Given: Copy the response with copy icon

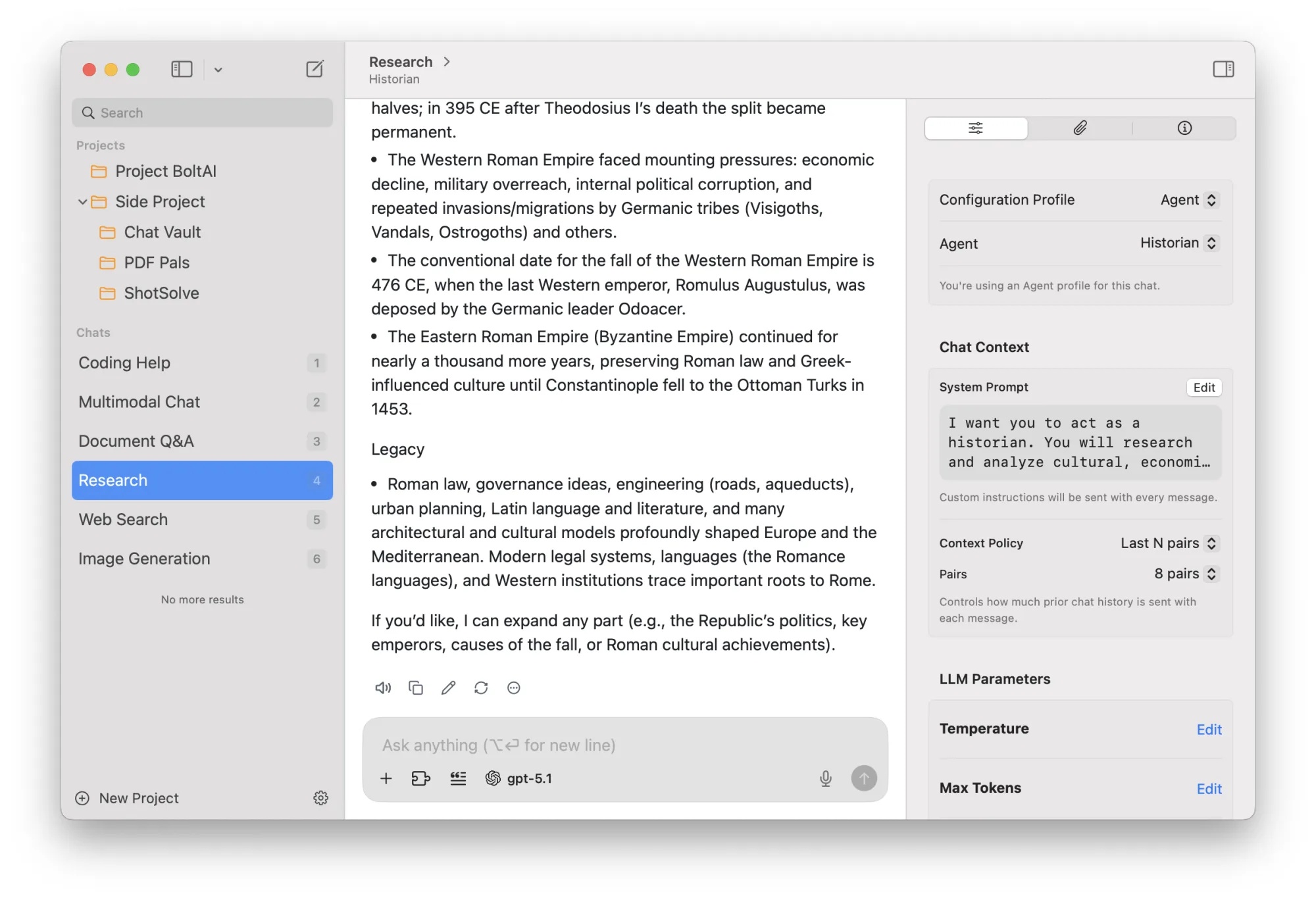Looking at the screenshot, I should pos(416,688).
